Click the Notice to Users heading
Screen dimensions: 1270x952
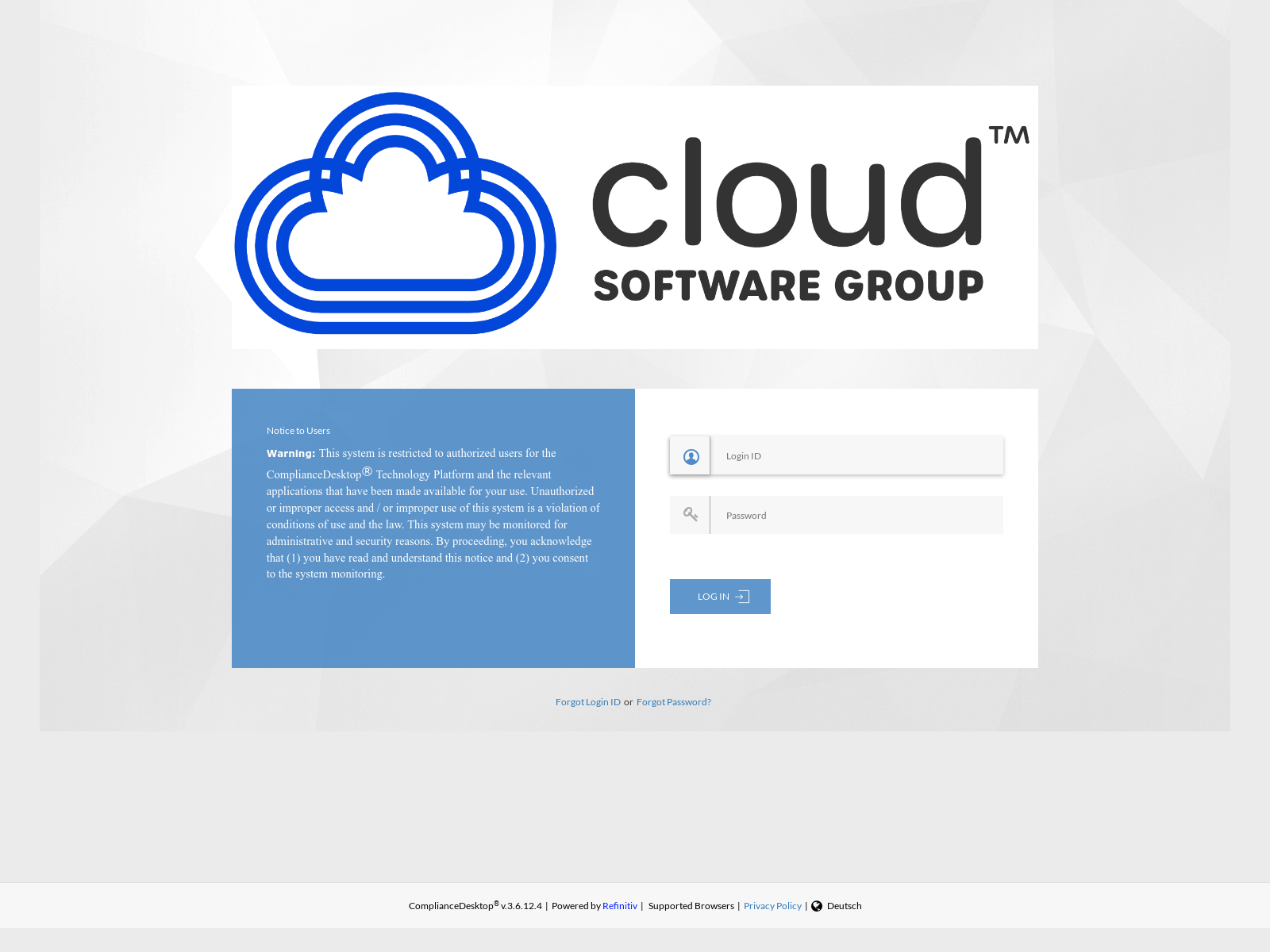[298, 431]
